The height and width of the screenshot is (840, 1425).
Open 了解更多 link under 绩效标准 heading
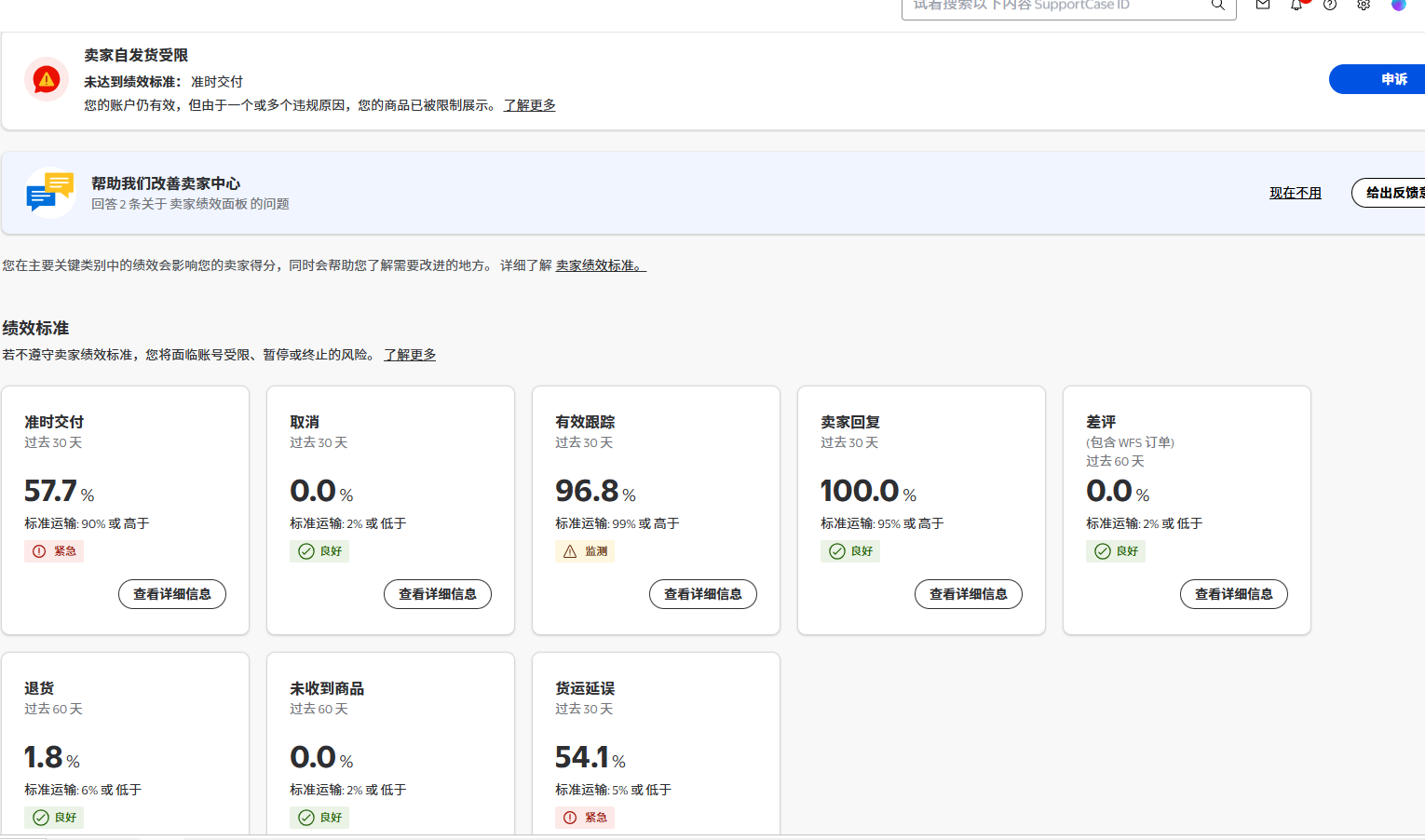(410, 355)
